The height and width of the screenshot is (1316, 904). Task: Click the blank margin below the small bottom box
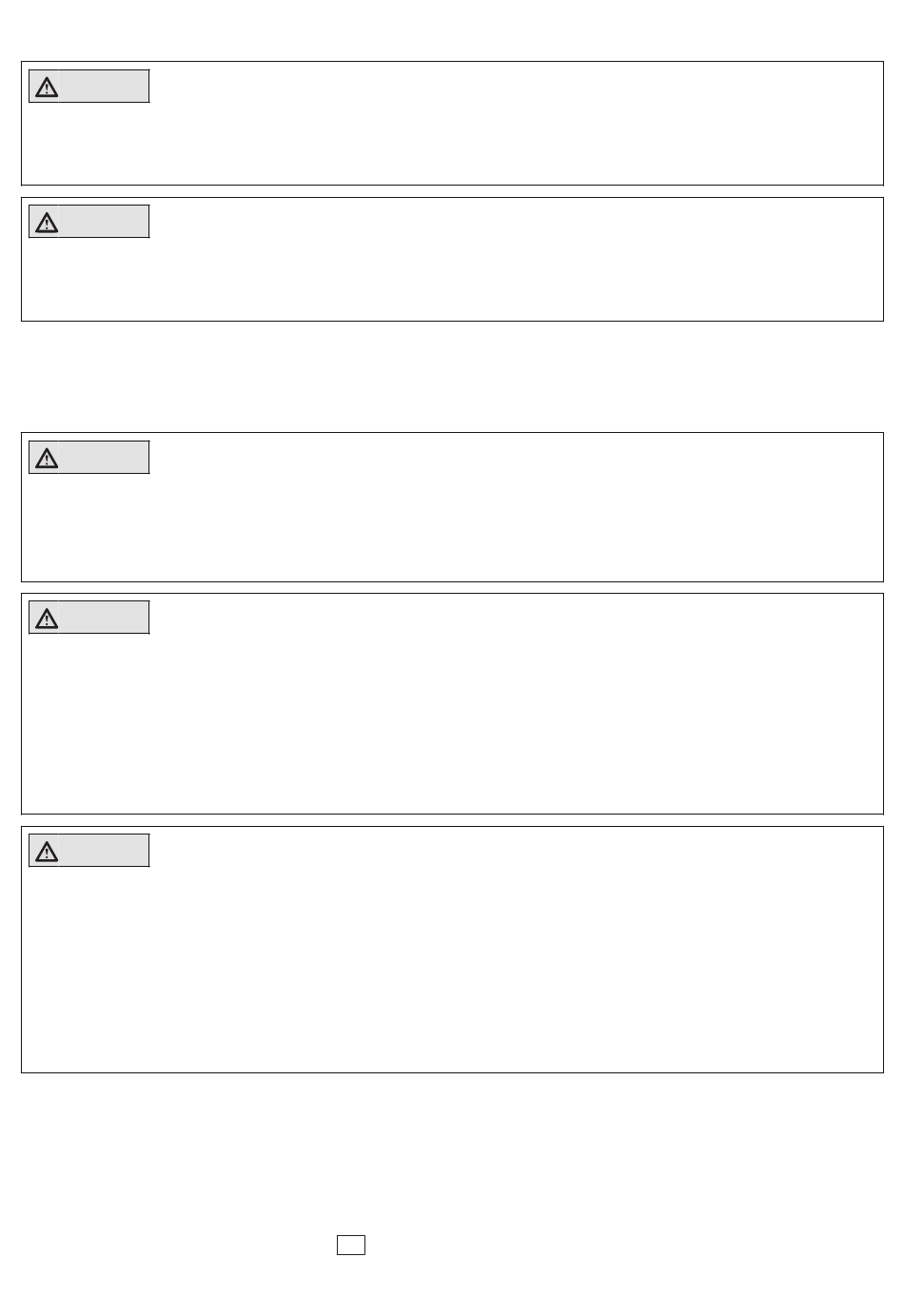452,1287
